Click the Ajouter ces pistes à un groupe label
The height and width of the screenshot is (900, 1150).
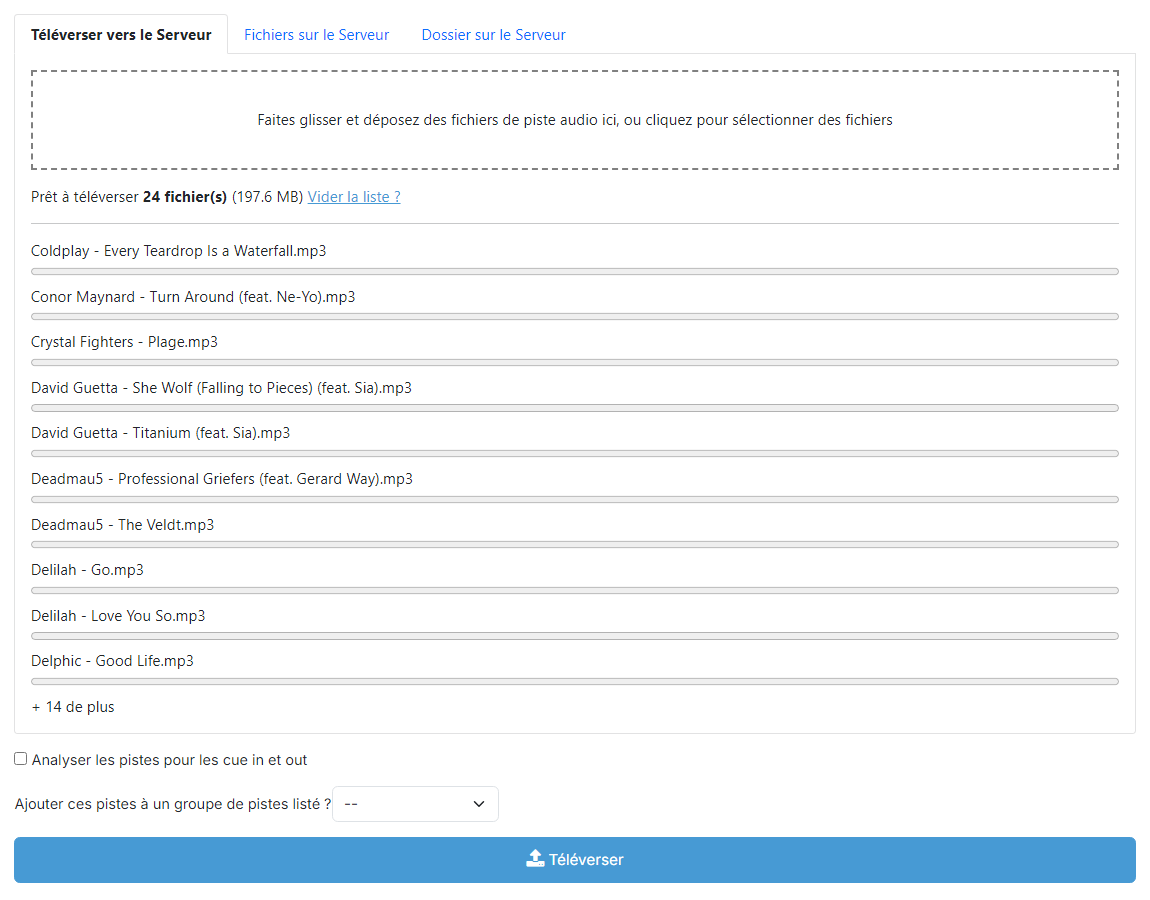point(173,804)
